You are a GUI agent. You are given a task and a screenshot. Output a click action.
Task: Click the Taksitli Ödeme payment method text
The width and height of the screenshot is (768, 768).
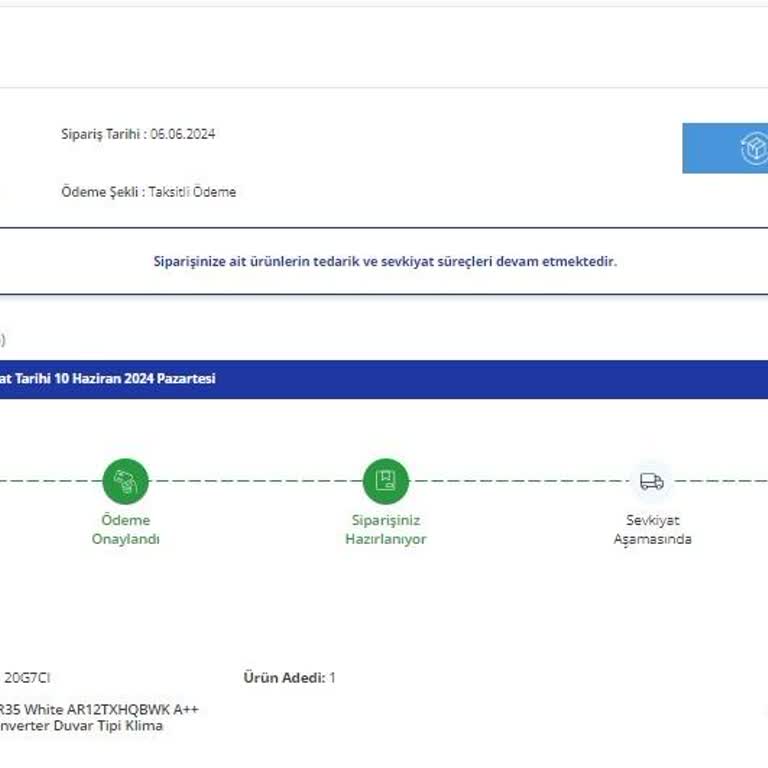click(x=192, y=192)
